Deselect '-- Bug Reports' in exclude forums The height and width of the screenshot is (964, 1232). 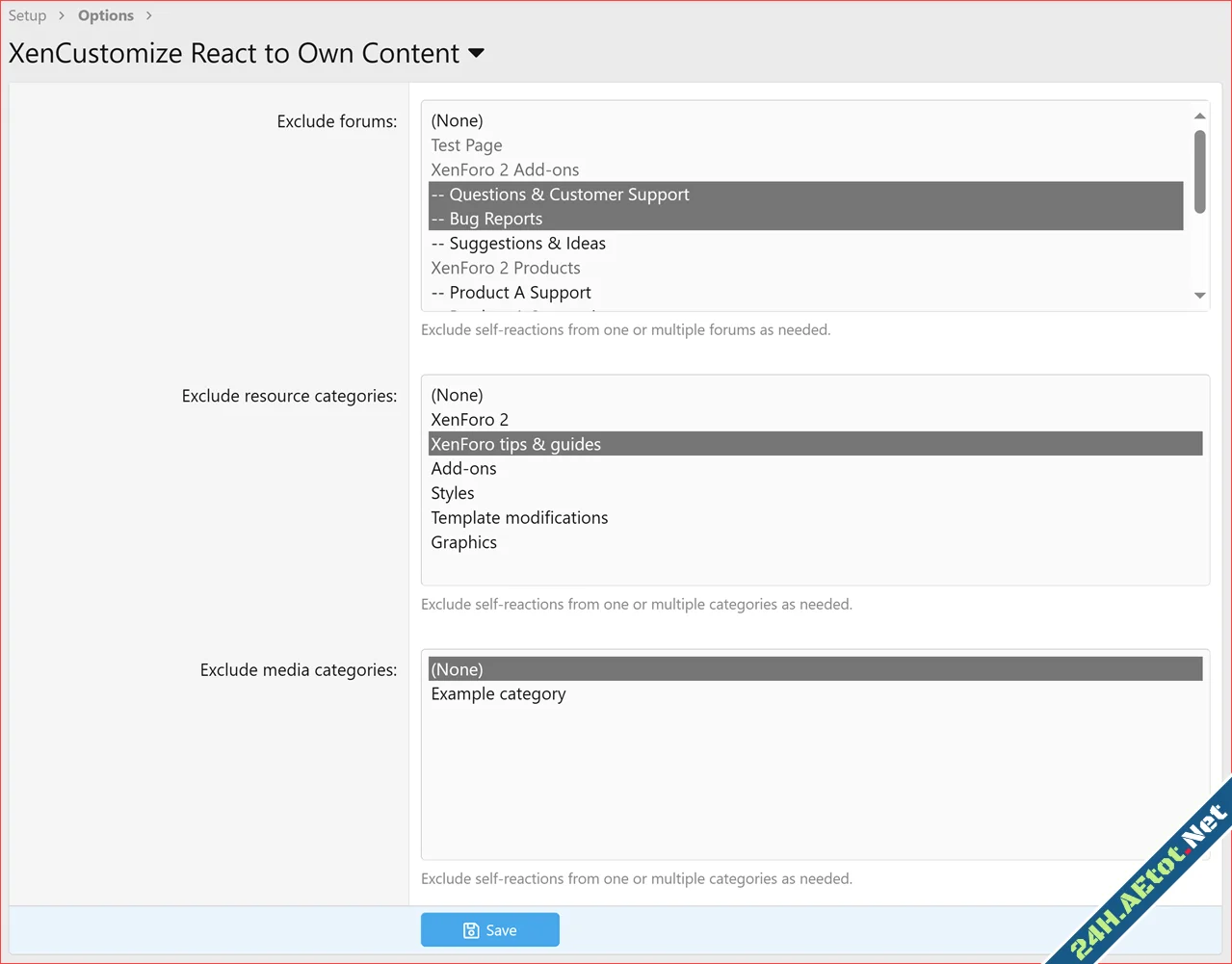click(487, 219)
